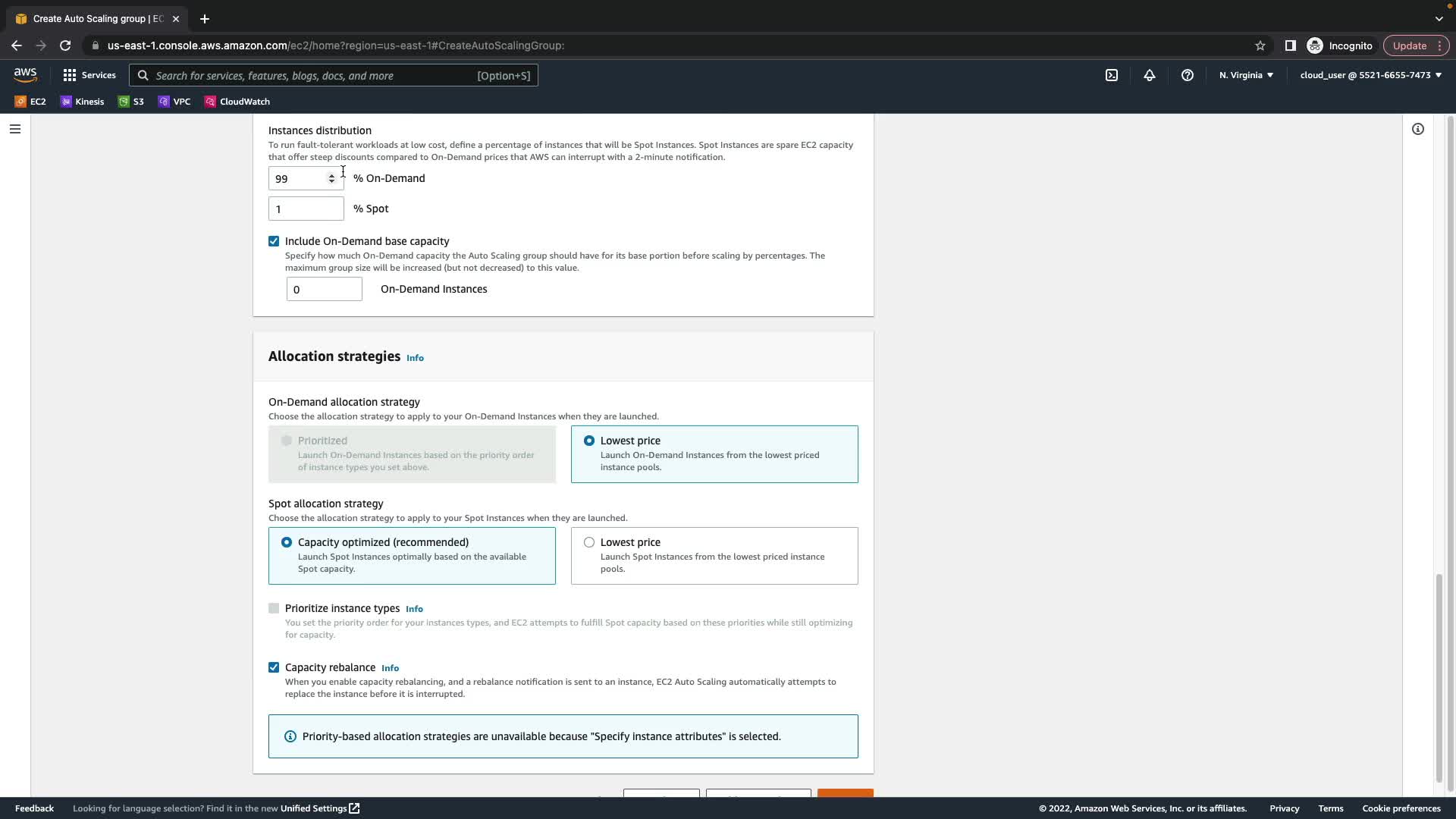Open the CloudWatch bookmark shortcut
The width and height of the screenshot is (1456, 819).
pos(237,102)
